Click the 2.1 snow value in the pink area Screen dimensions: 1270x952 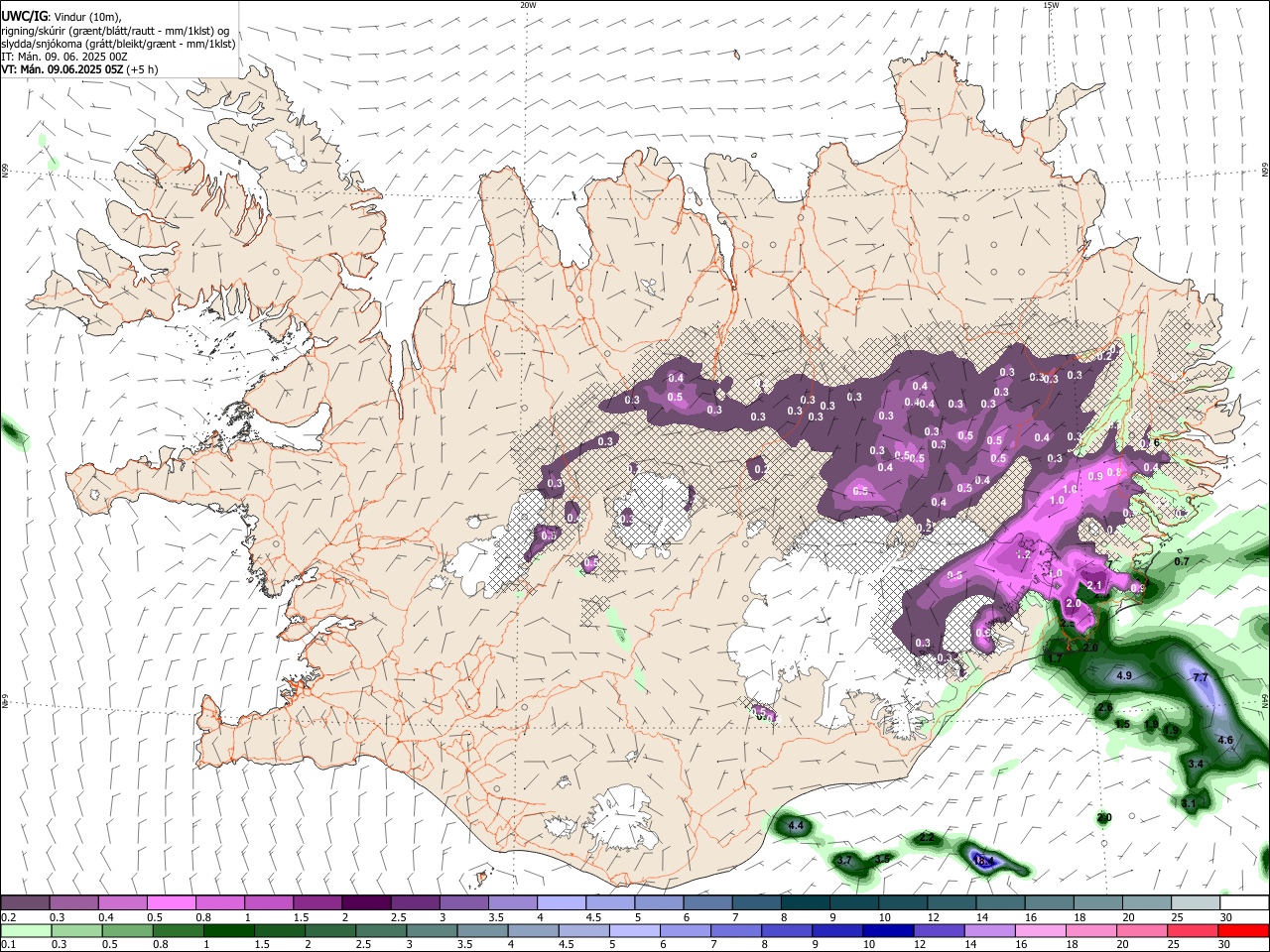click(x=1095, y=586)
